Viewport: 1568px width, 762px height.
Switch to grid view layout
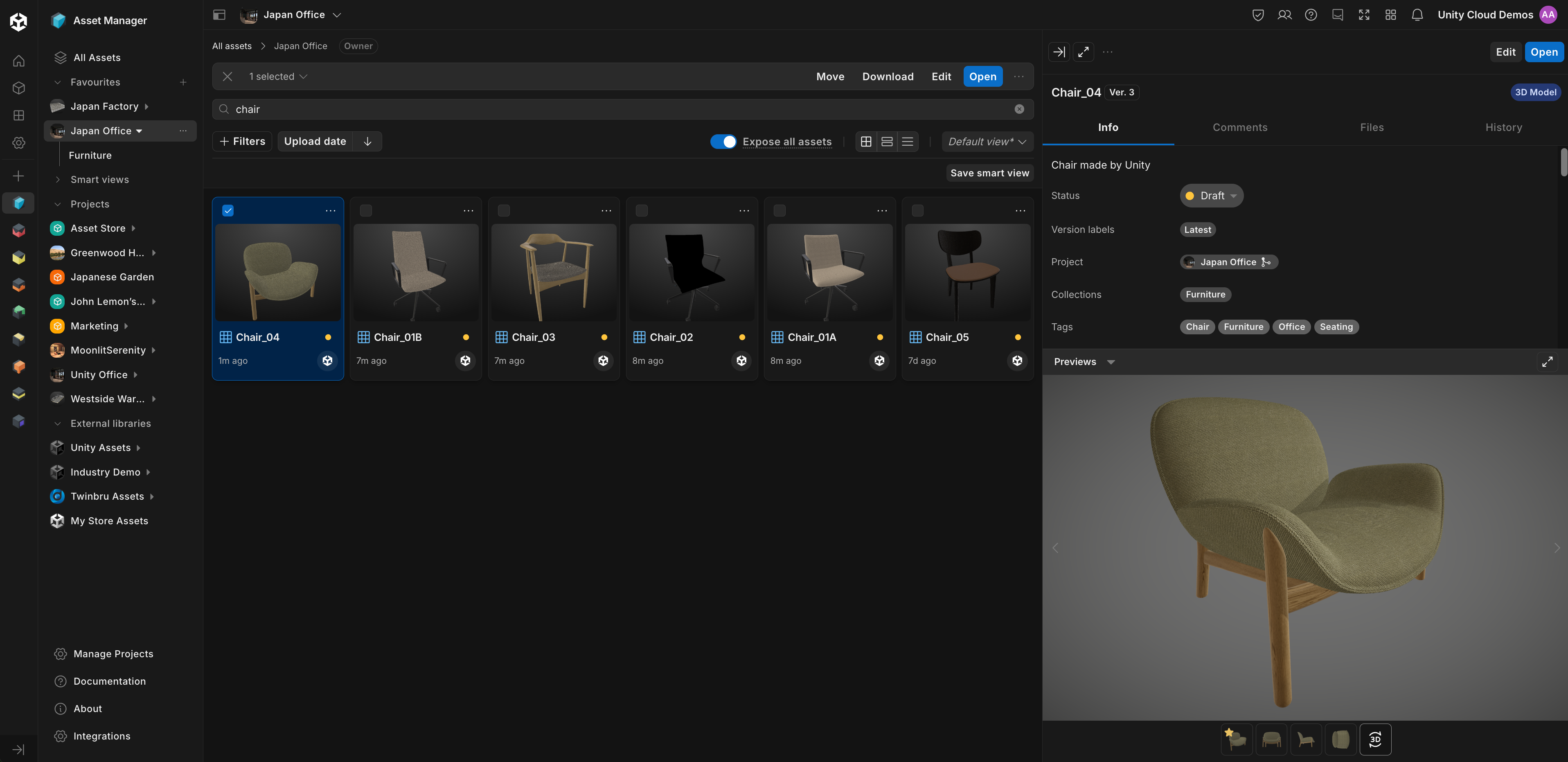[x=866, y=141]
